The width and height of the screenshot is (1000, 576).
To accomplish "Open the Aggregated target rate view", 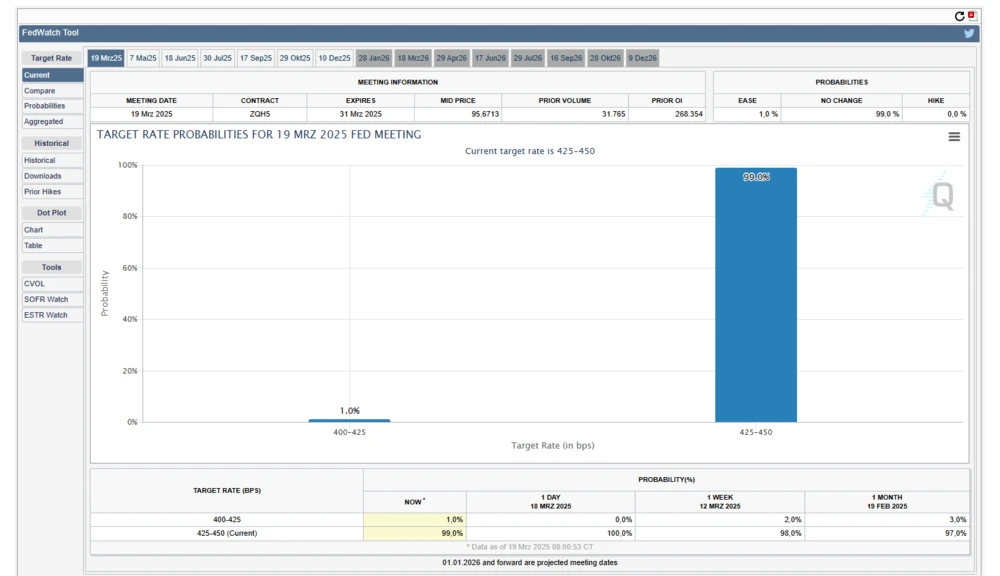I will click(x=44, y=122).
